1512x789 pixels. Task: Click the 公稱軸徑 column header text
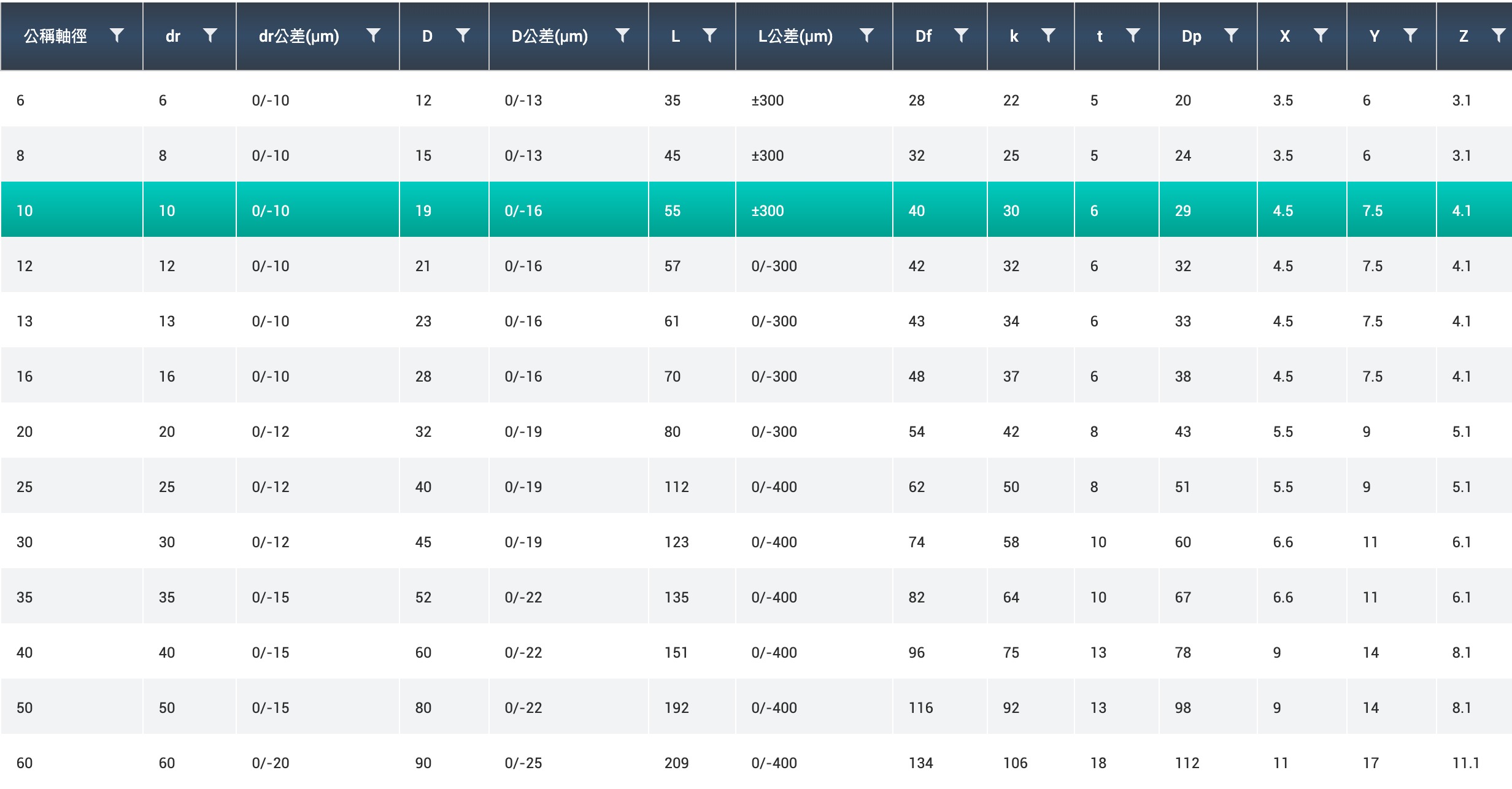(55, 36)
